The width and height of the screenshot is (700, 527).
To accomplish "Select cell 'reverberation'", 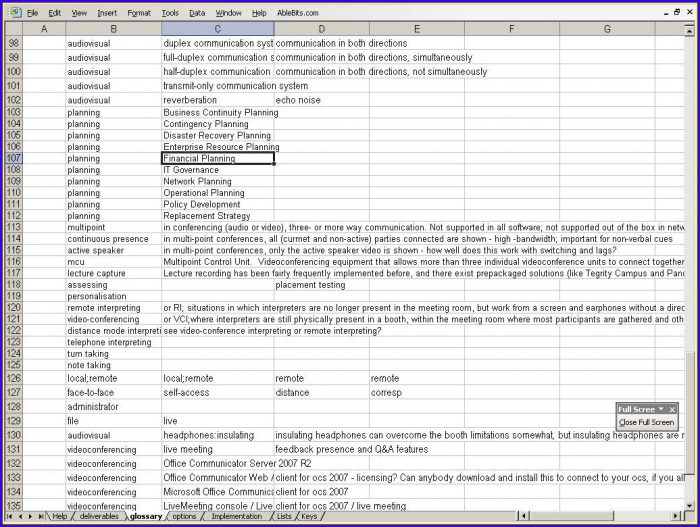I will click(x=217, y=100).
